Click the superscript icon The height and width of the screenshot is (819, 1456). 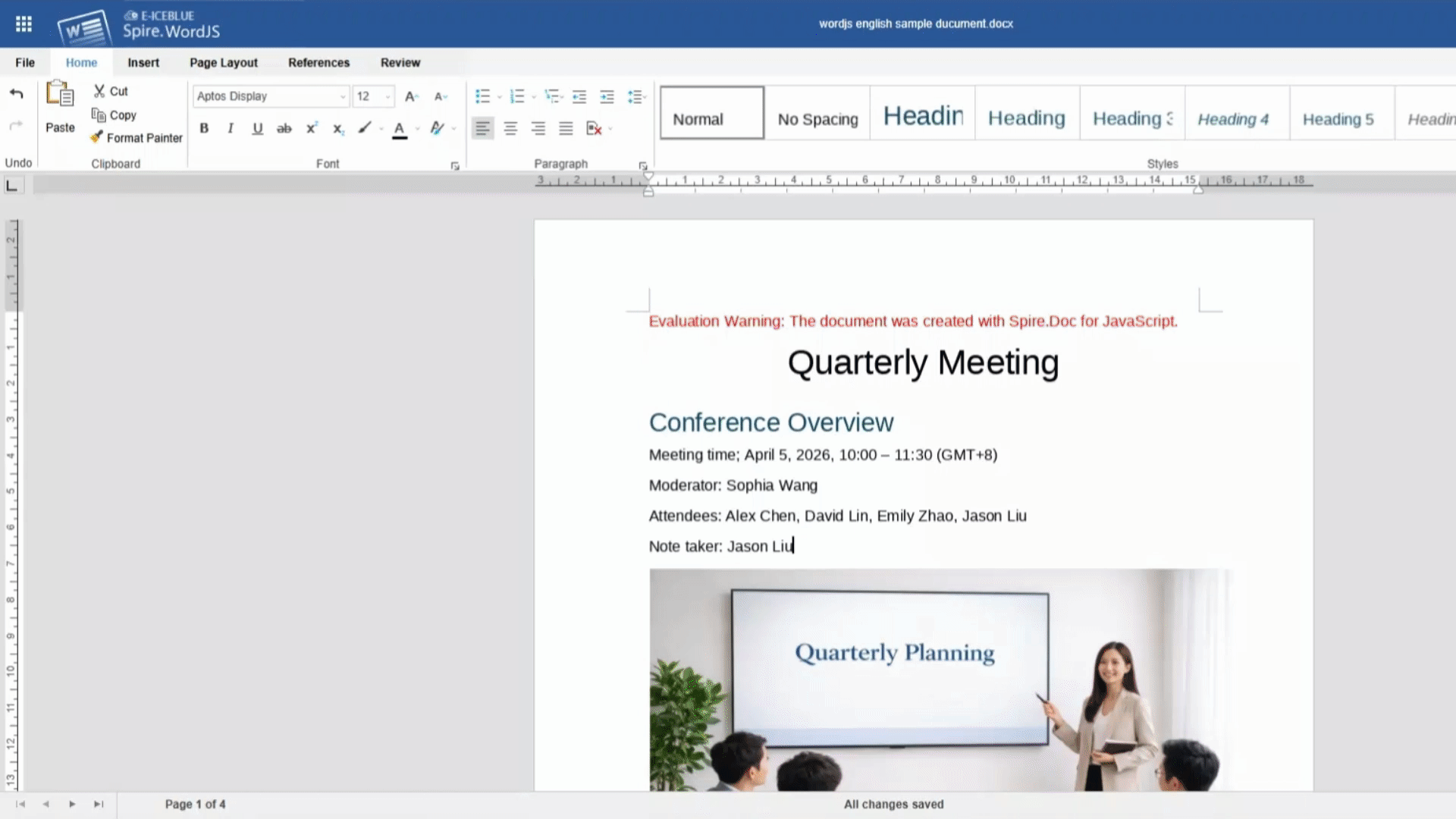[311, 128]
